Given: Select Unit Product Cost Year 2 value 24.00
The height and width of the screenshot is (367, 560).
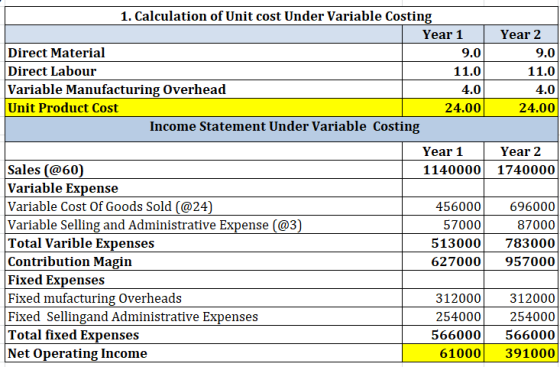Looking at the screenshot, I should [x=521, y=108].
